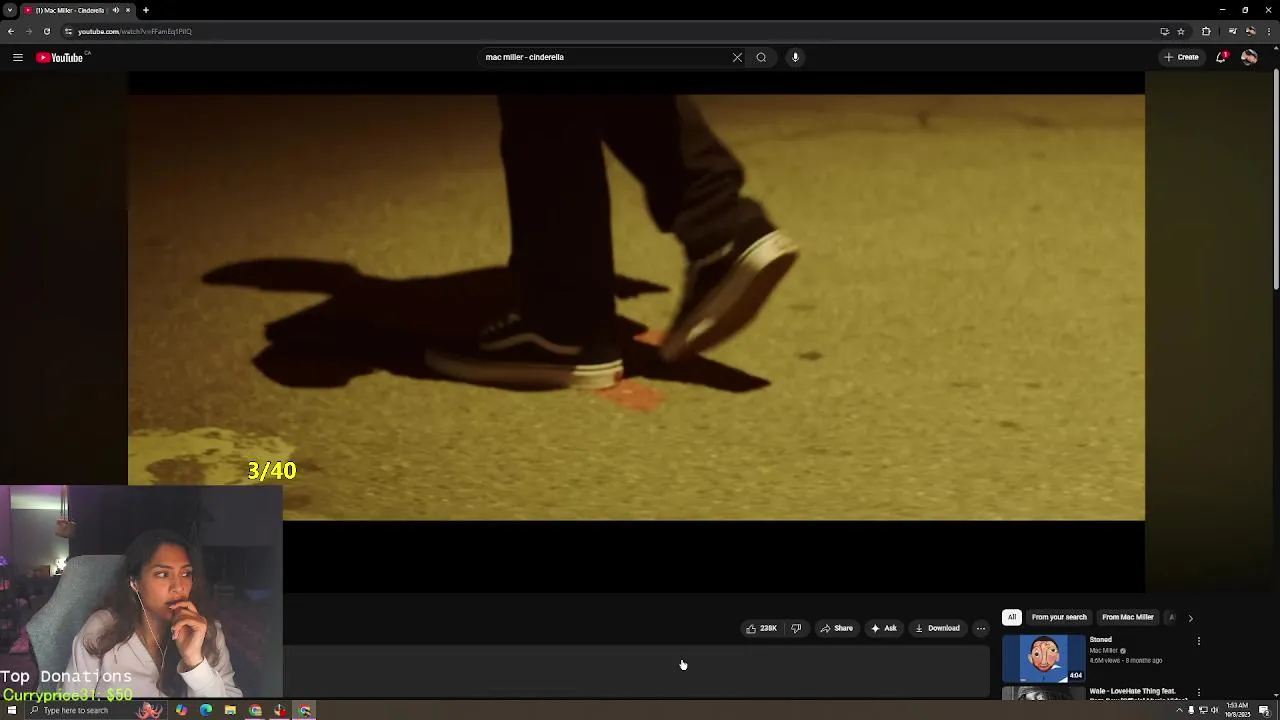Open the install/cast icon in address bar
The height and width of the screenshot is (720, 1280).
tap(1164, 31)
